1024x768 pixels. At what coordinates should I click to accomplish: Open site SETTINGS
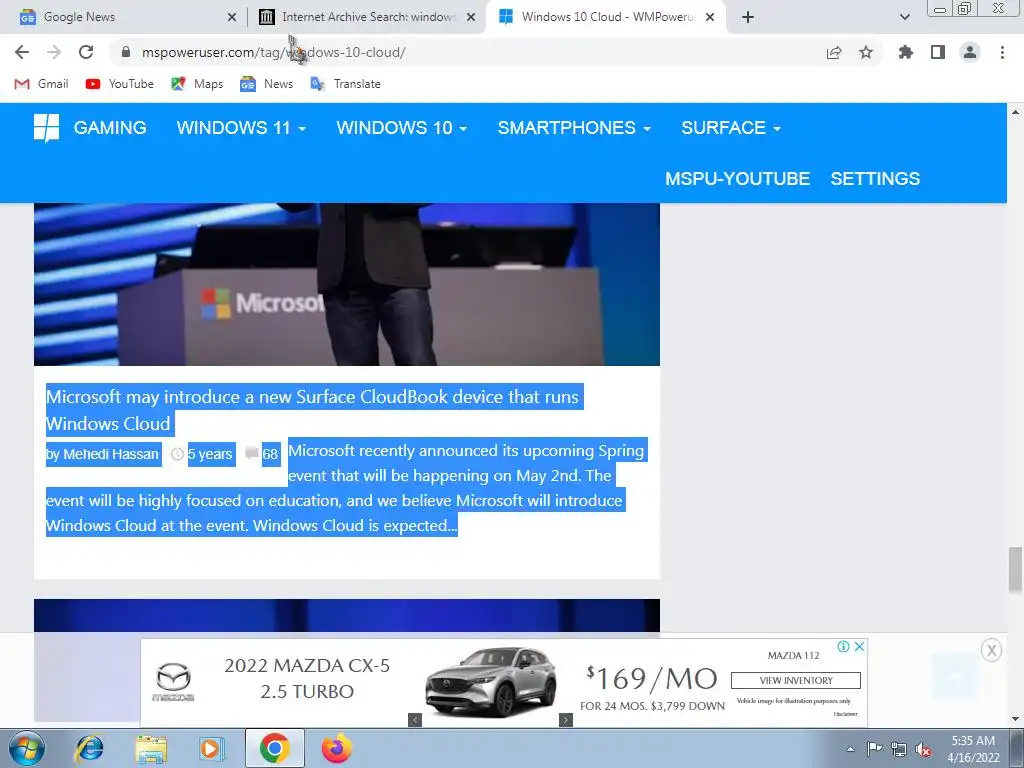click(x=875, y=178)
